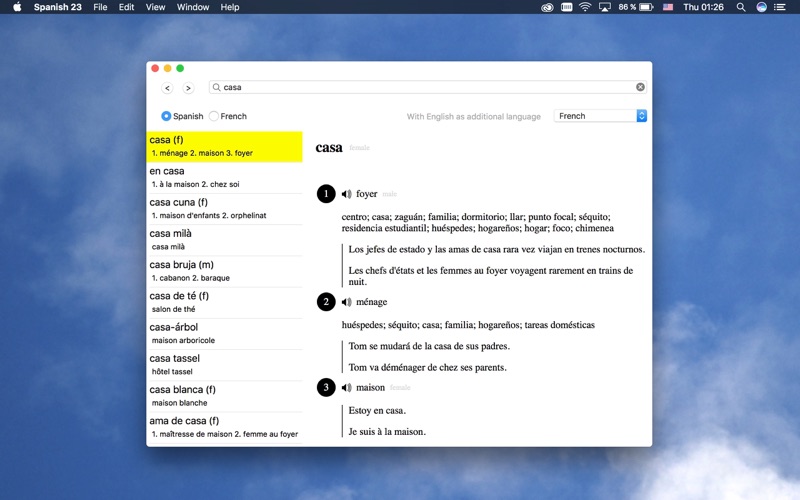800x500 pixels.
Task: Select the 'casa bruja (m)' entry
Action: [x=224, y=271]
